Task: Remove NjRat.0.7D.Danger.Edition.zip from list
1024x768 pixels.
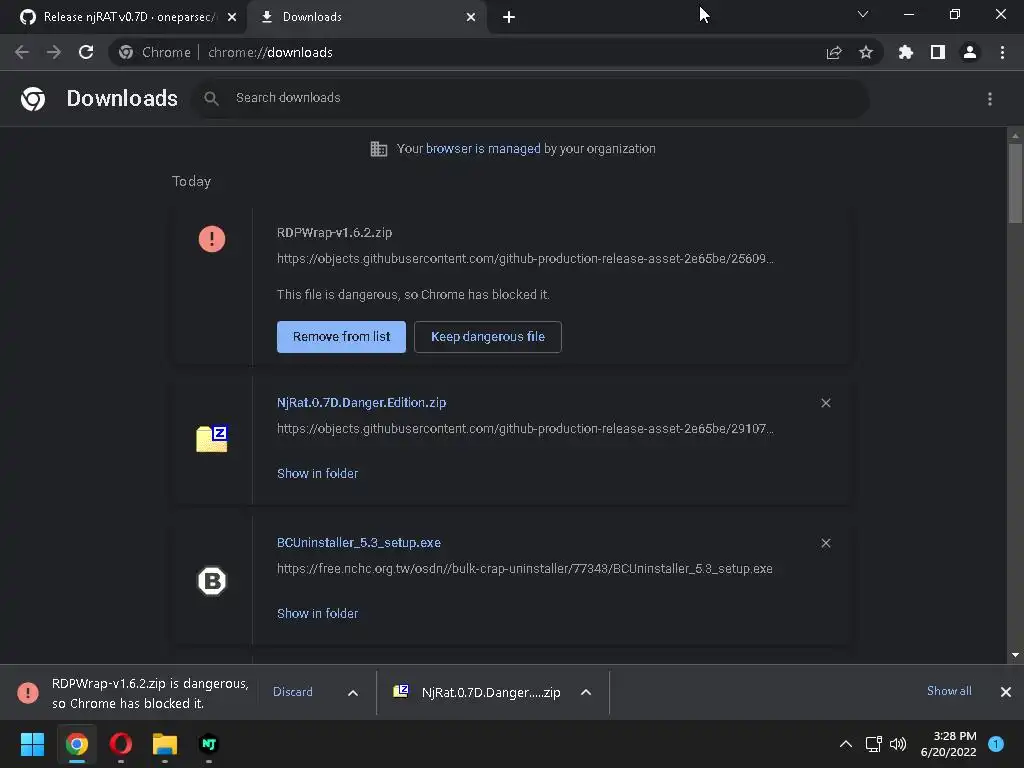Action: 826,403
